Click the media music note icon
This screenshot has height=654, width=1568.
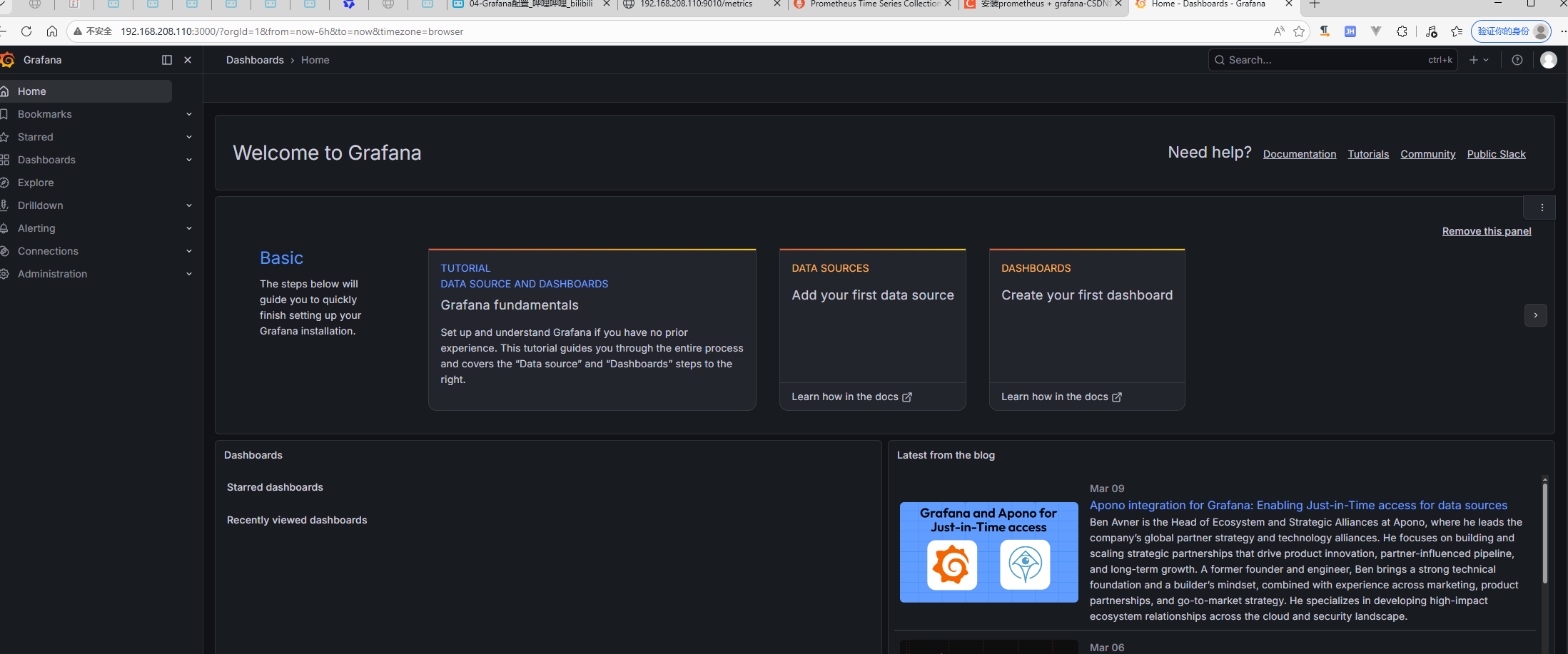pyautogui.click(x=1431, y=31)
